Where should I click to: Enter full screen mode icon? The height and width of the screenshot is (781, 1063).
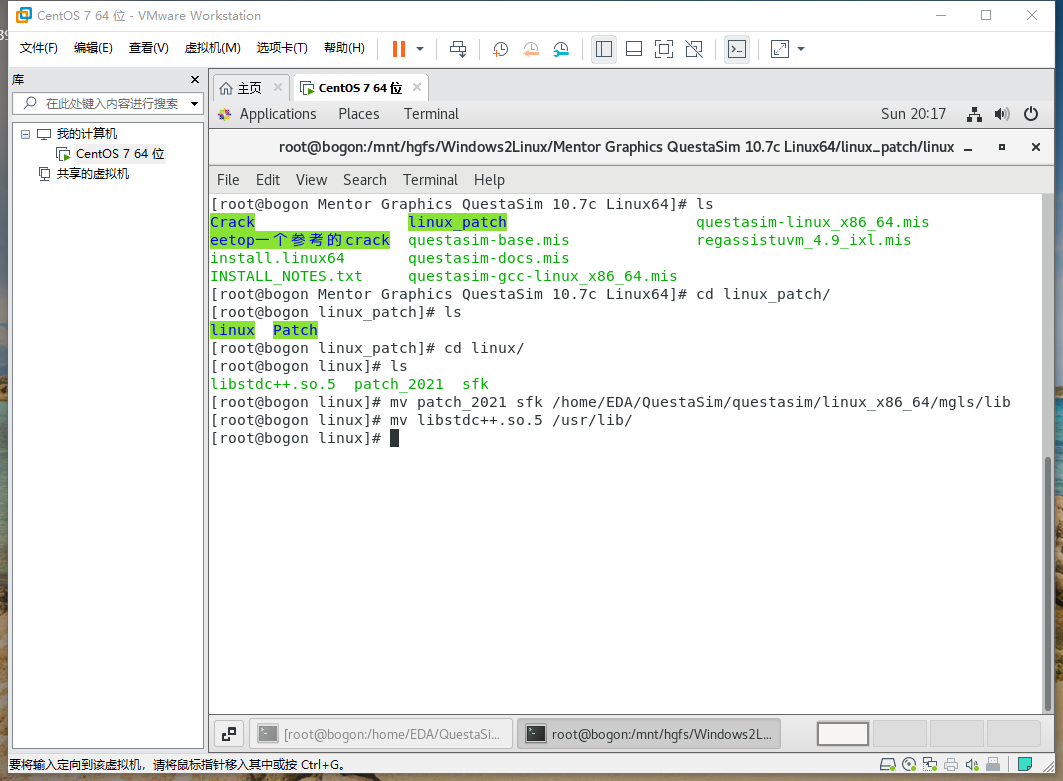(664, 49)
